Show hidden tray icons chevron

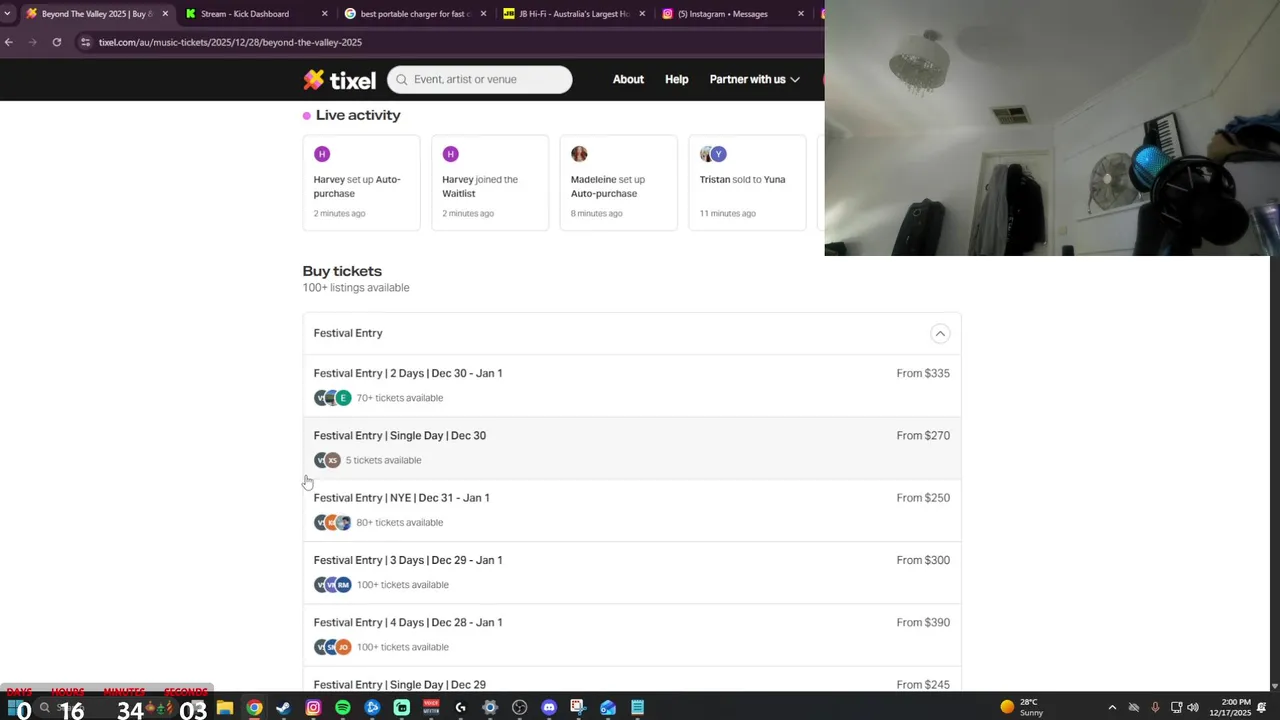click(1112, 707)
